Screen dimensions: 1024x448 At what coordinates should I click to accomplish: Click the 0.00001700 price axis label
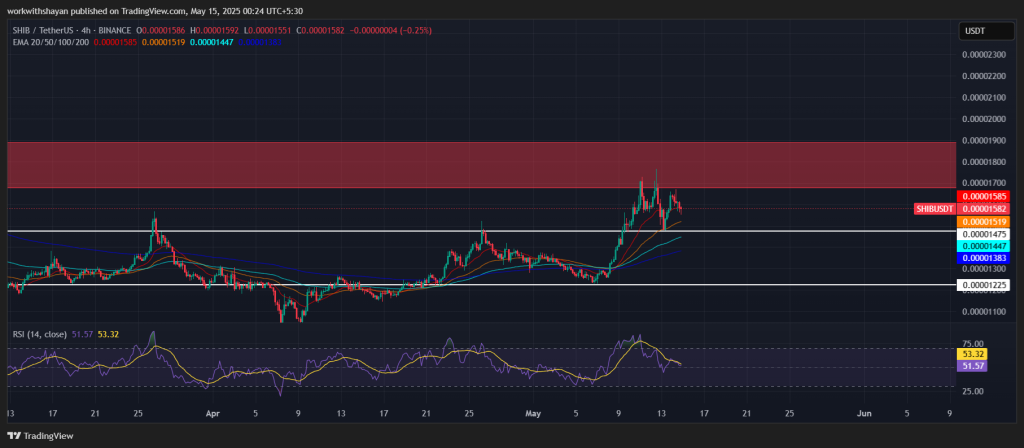pos(984,183)
